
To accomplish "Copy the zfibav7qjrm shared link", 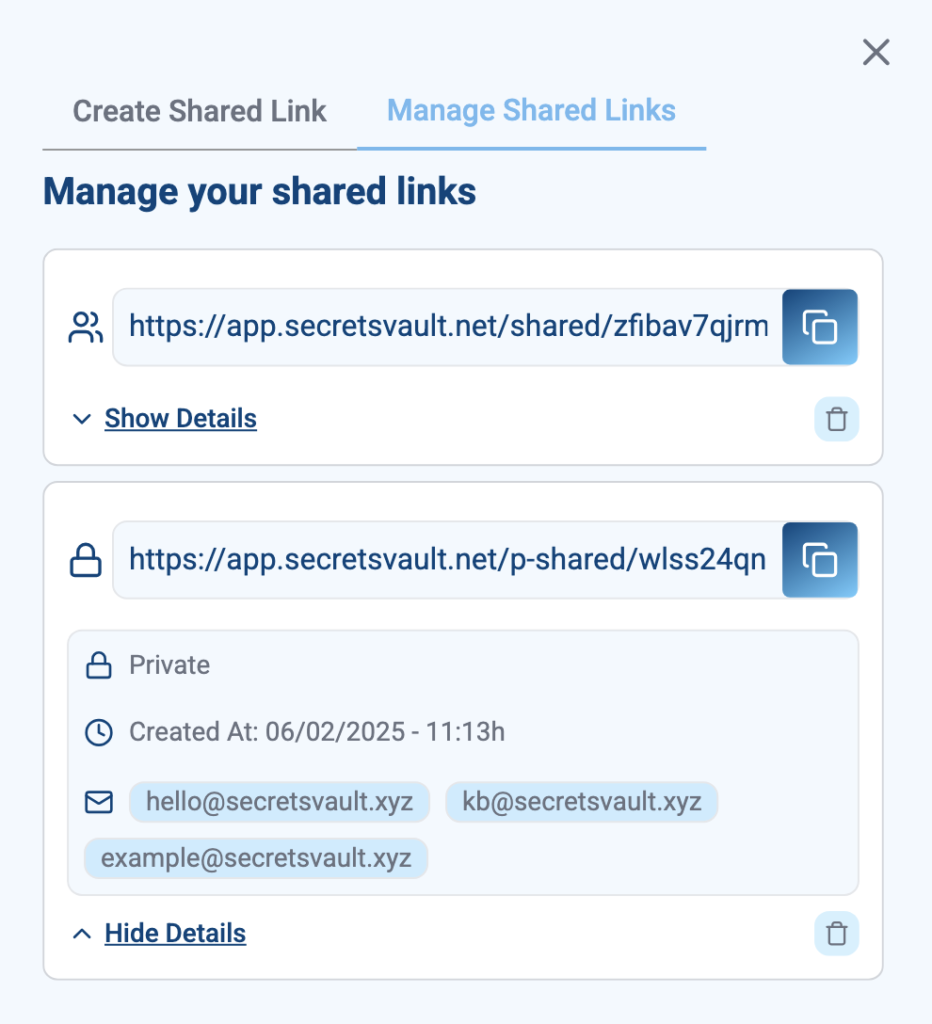I will coord(820,327).
